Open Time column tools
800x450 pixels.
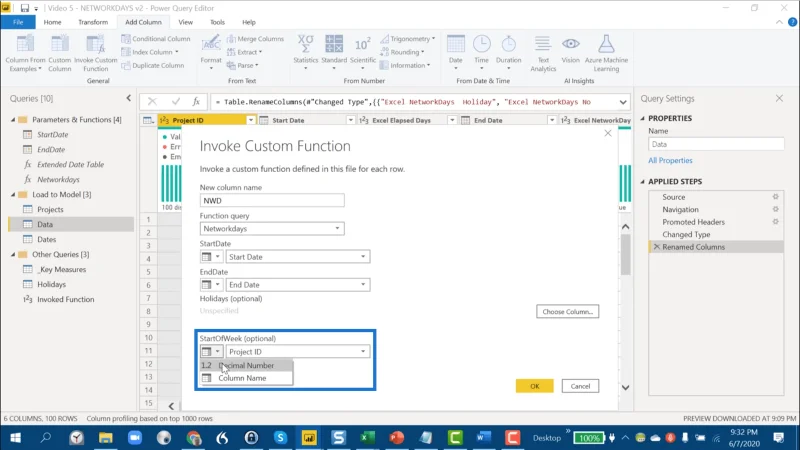[482, 53]
